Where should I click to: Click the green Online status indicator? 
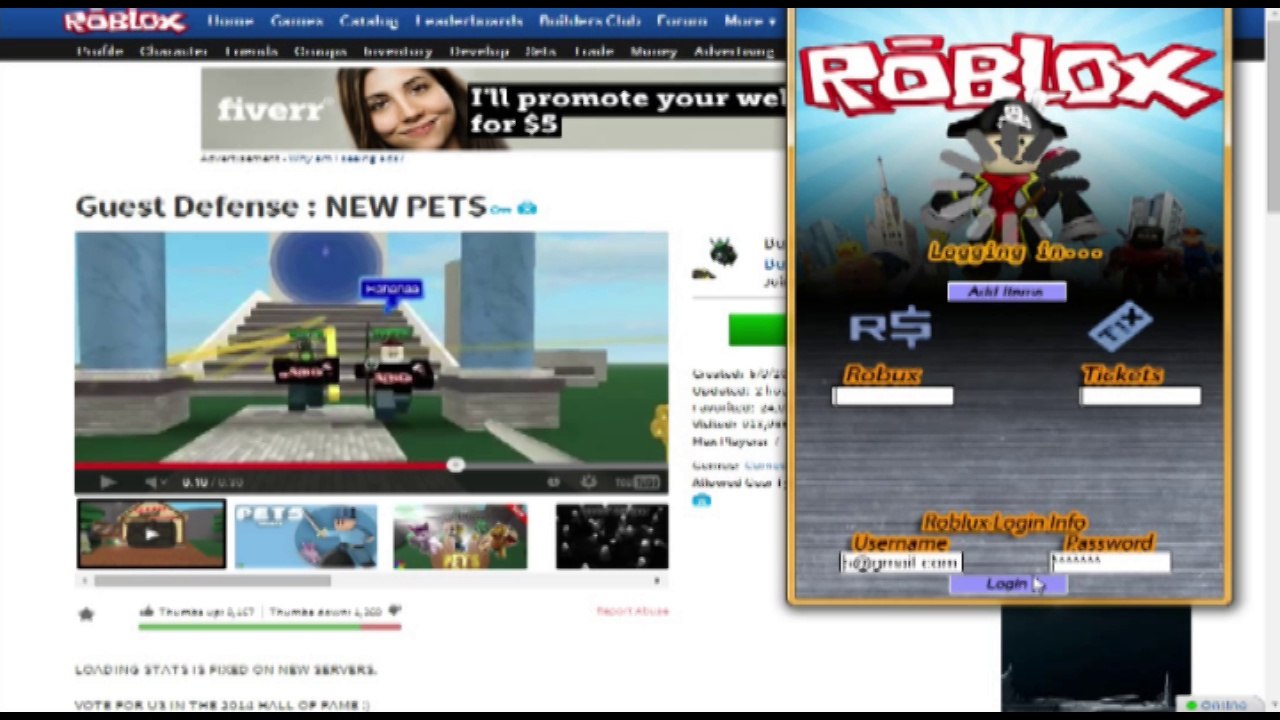click(1190, 705)
